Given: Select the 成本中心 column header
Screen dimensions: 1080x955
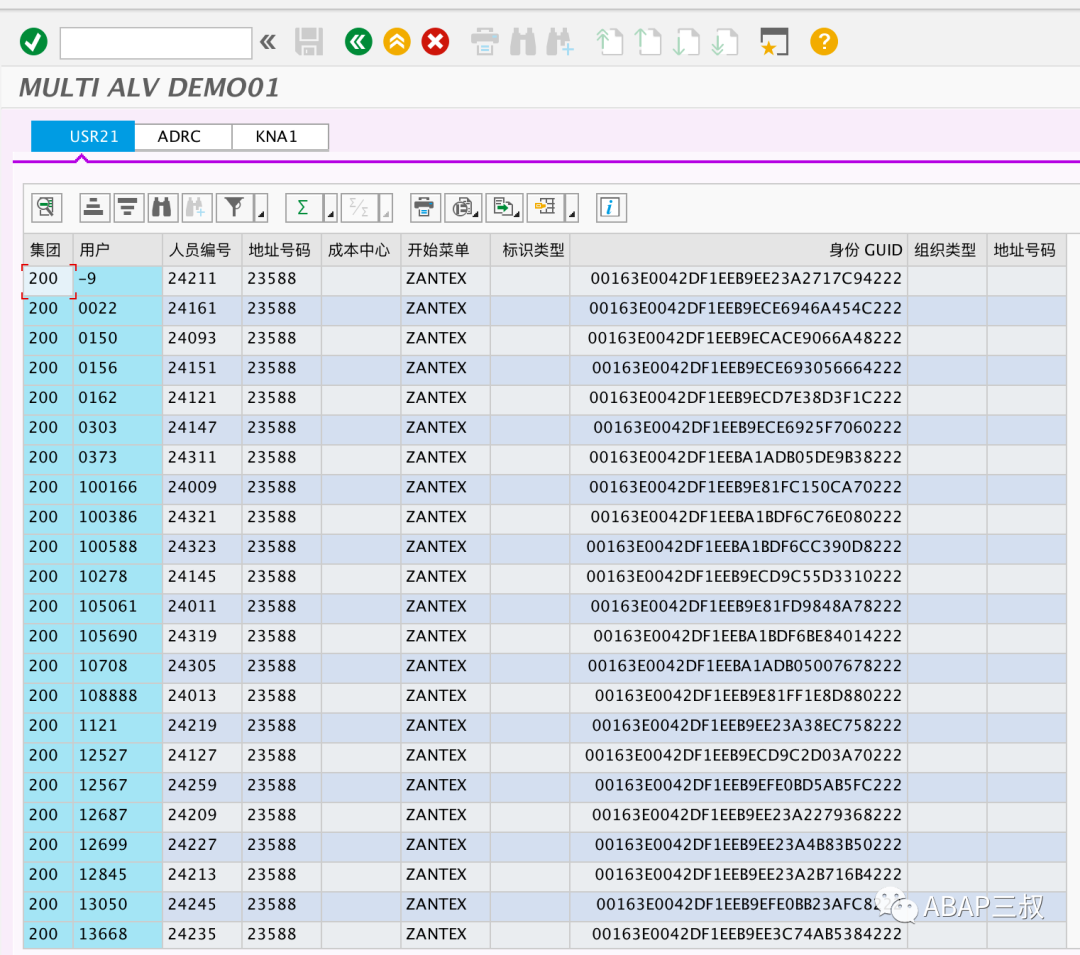Looking at the screenshot, I should pyautogui.click(x=361, y=250).
